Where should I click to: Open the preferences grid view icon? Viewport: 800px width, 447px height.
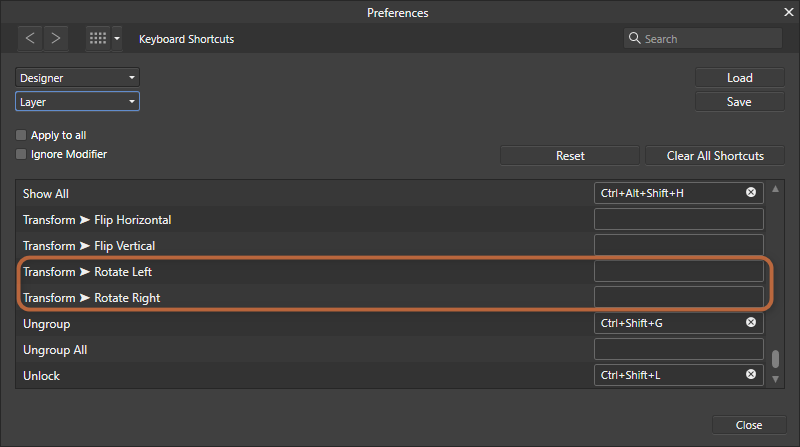[98, 39]
